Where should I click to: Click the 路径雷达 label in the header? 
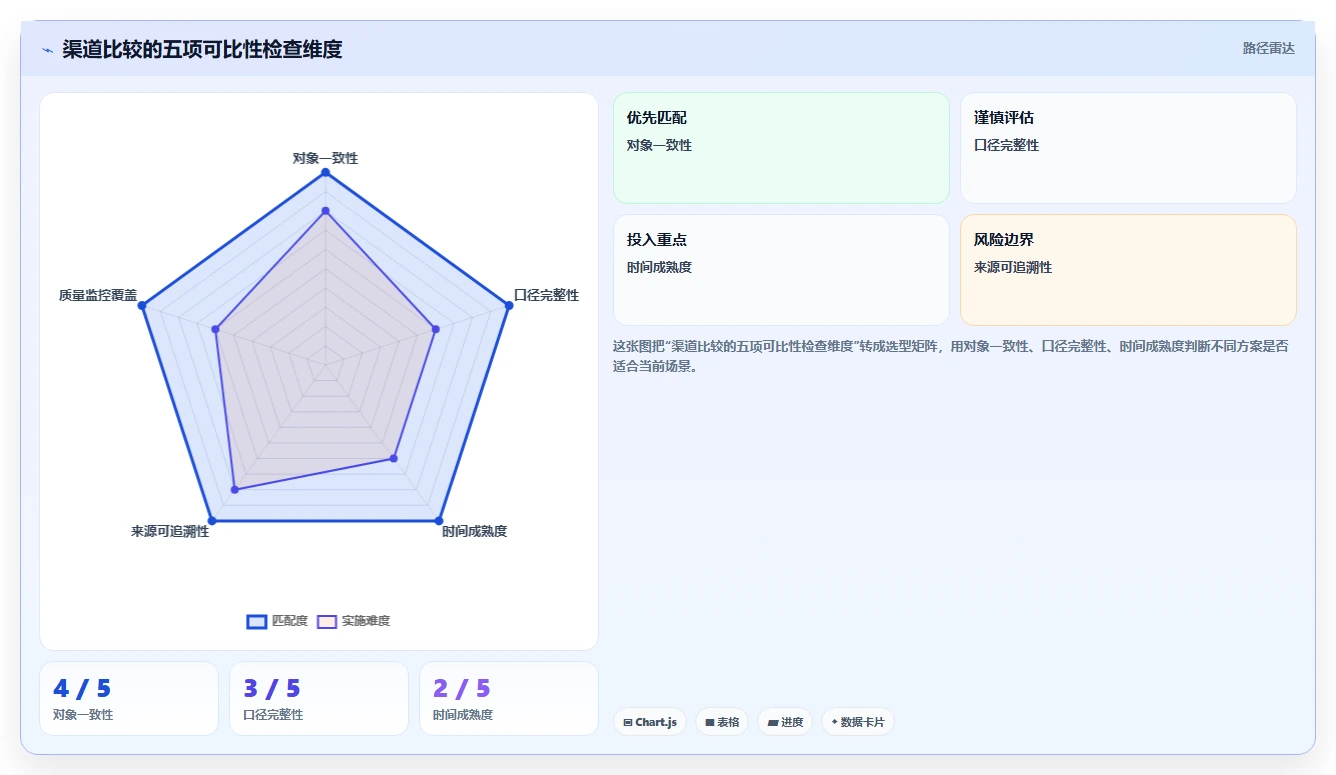tap(1268, 48)
